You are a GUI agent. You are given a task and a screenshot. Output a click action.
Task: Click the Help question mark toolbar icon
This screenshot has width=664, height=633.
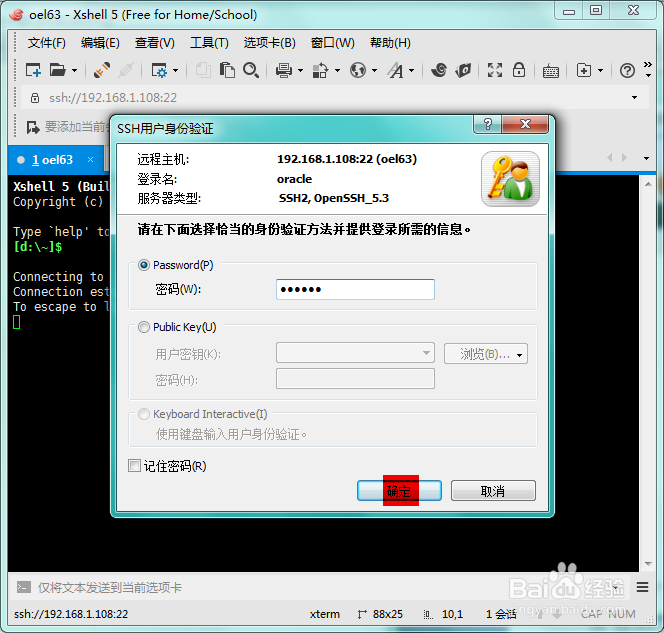[627, 70]
